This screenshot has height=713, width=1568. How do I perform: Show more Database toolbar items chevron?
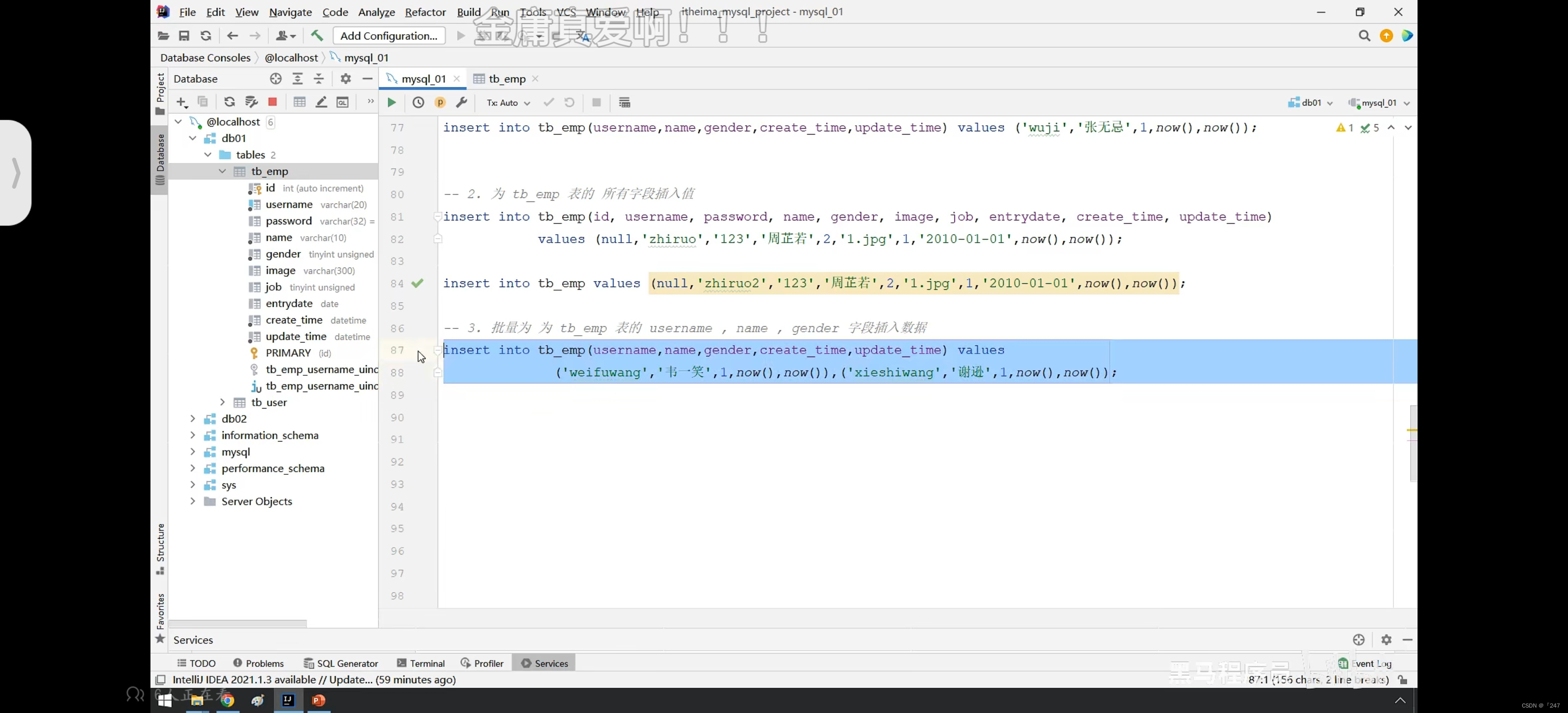tap(370, 101)
